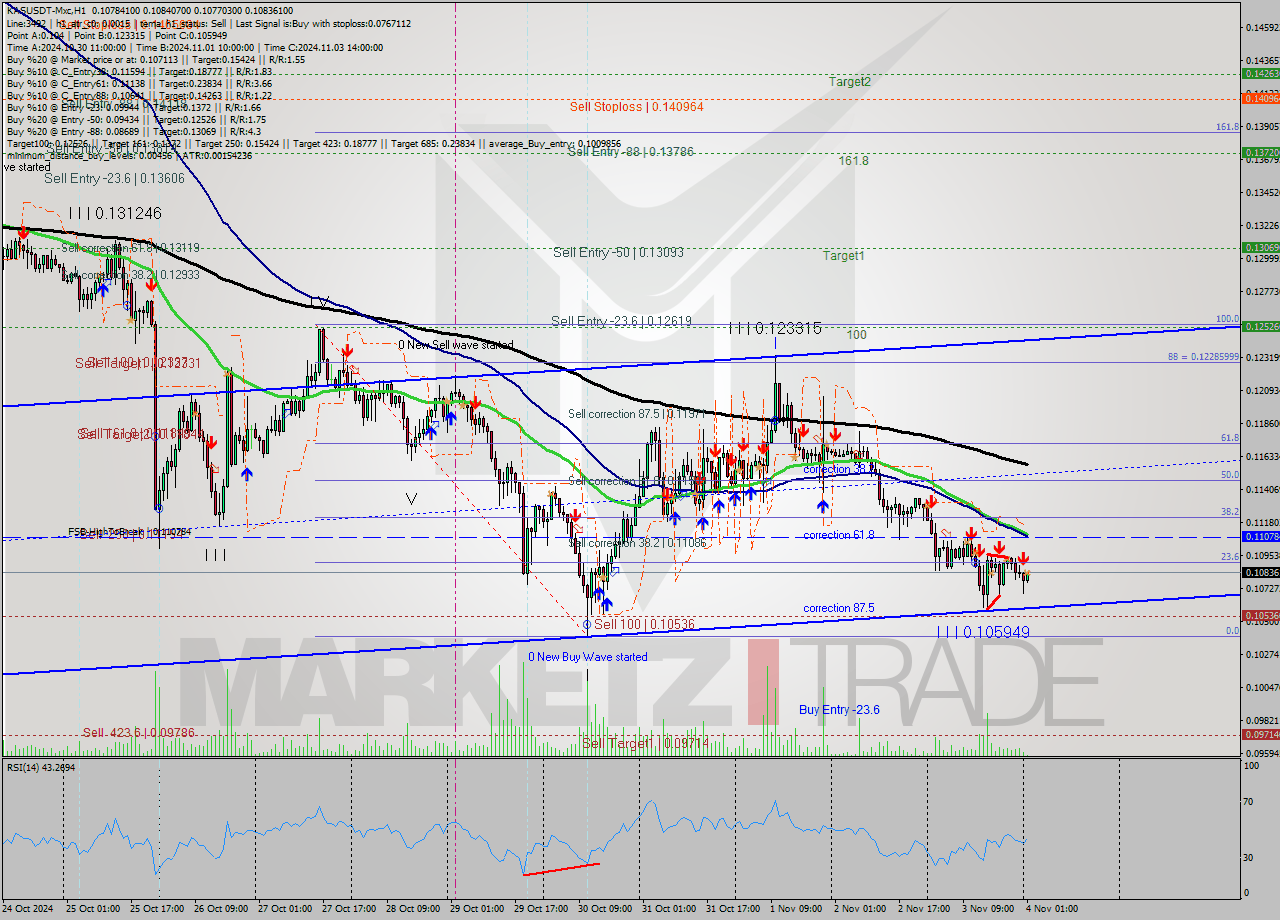The width and height of the screenshot is (1280, 920).
Task: Click the 0.13450 price axis tick
Action: pyautogui.click(x=1262, y=192)
